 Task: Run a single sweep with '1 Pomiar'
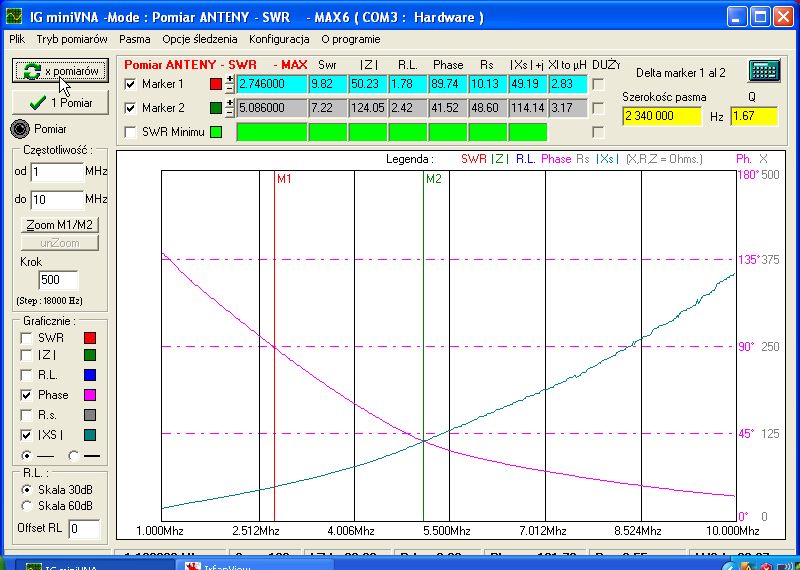(x=59, y=102)
